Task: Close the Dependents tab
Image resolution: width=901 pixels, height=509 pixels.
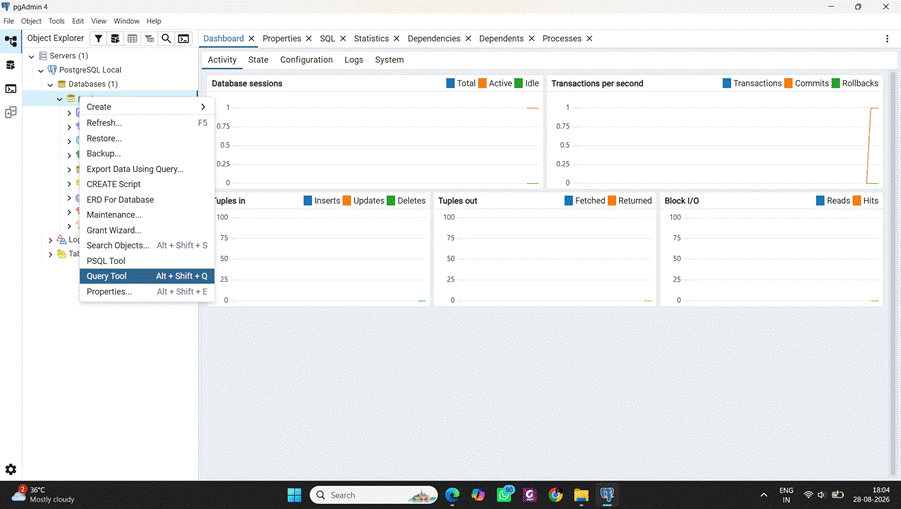Action: click(532, 38)
